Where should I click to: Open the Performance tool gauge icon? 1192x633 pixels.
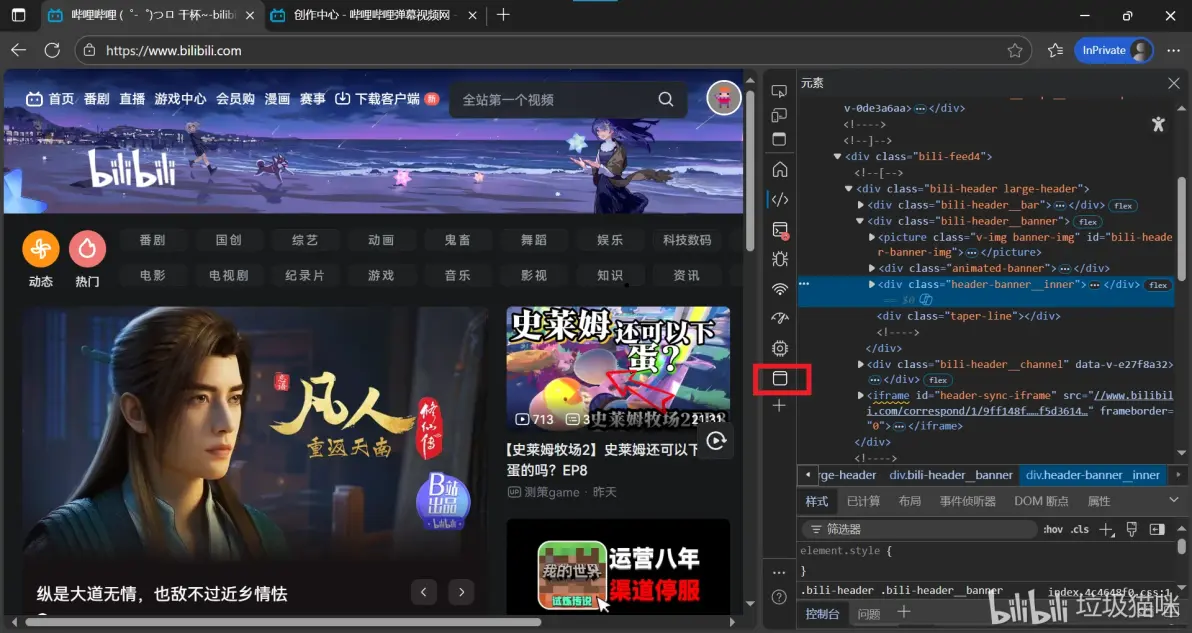click(779, 318)
